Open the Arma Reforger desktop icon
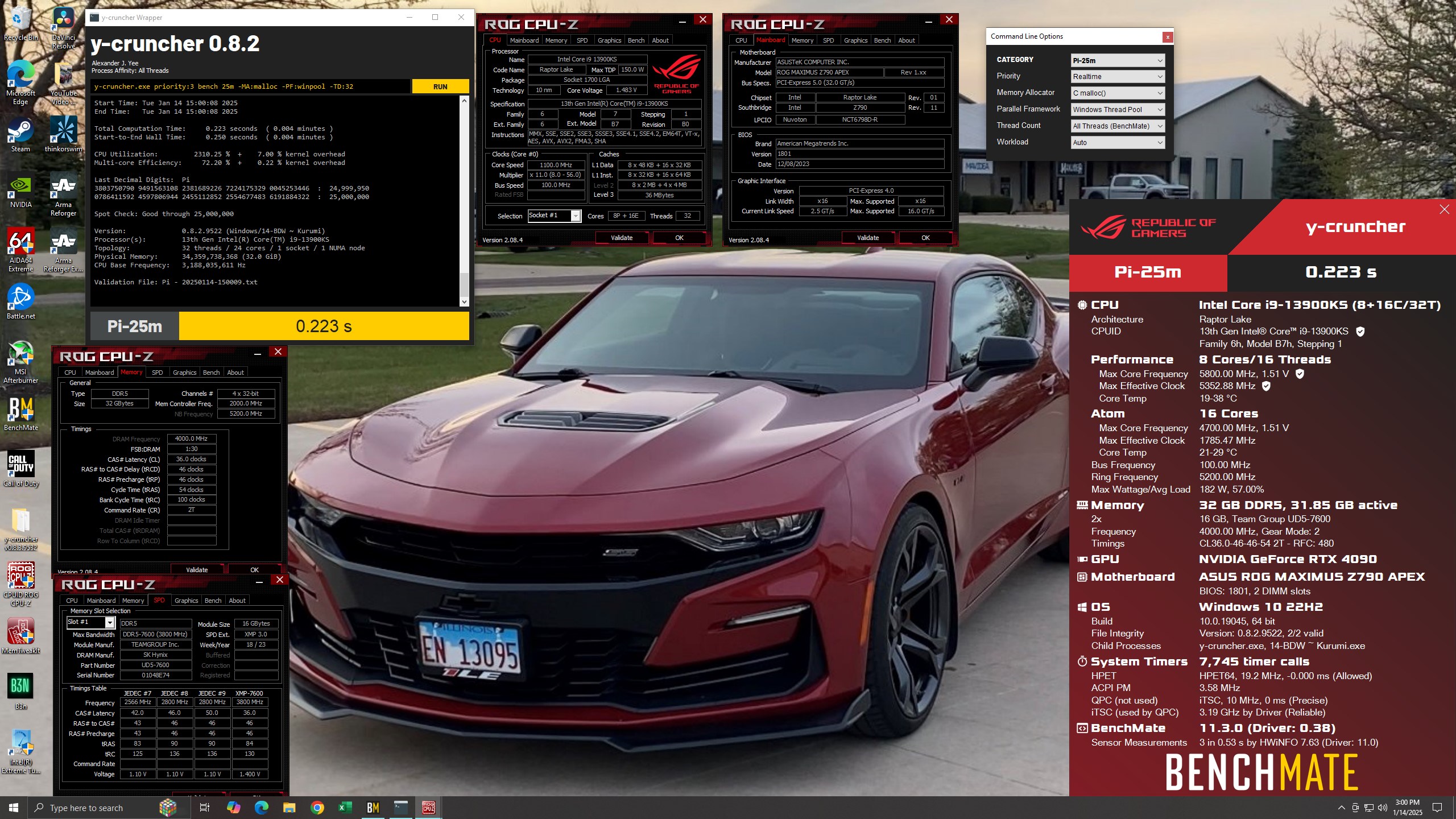 tap(63, 195)
